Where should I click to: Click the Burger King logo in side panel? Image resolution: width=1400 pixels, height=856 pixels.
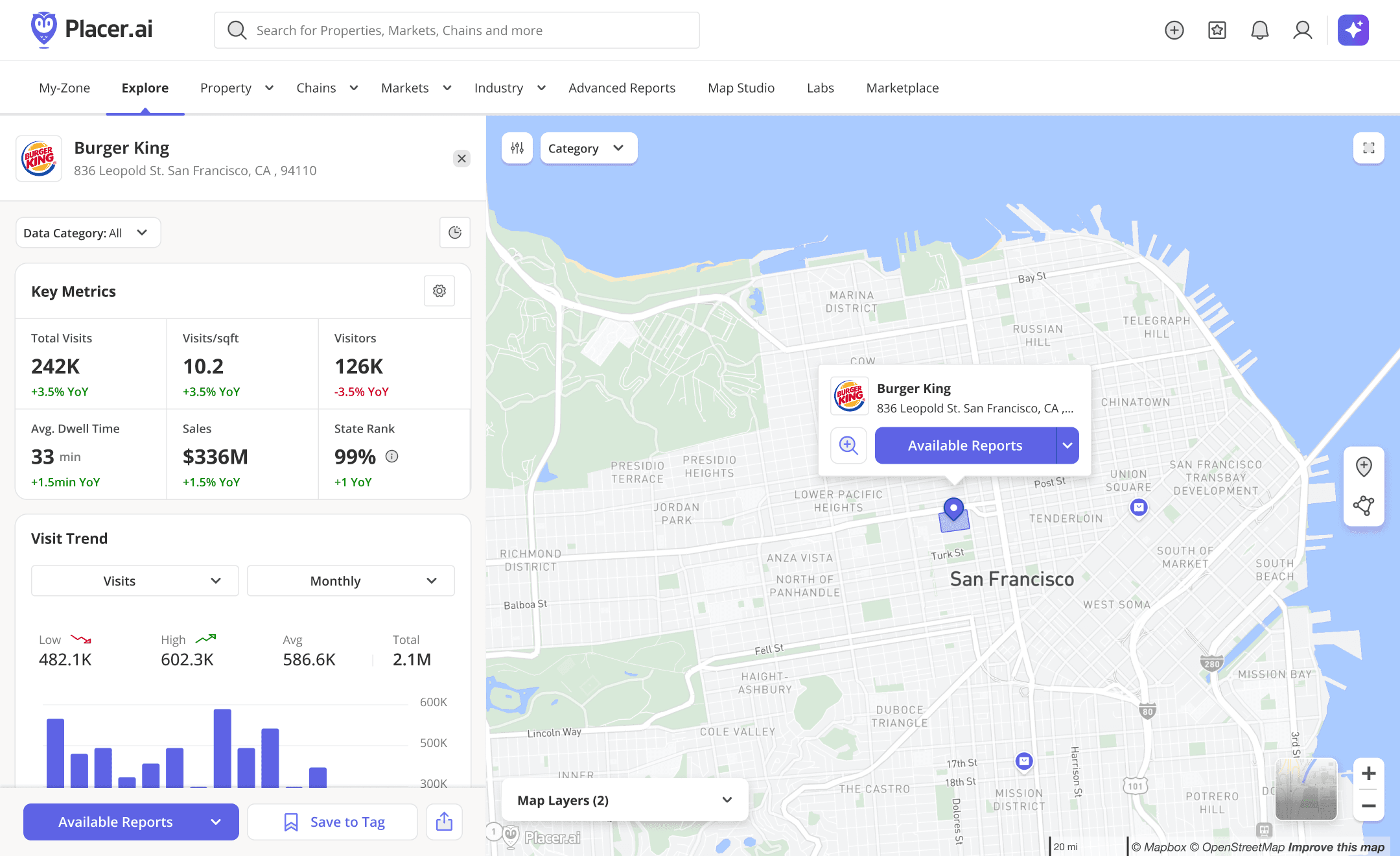(x=39, y=158)
